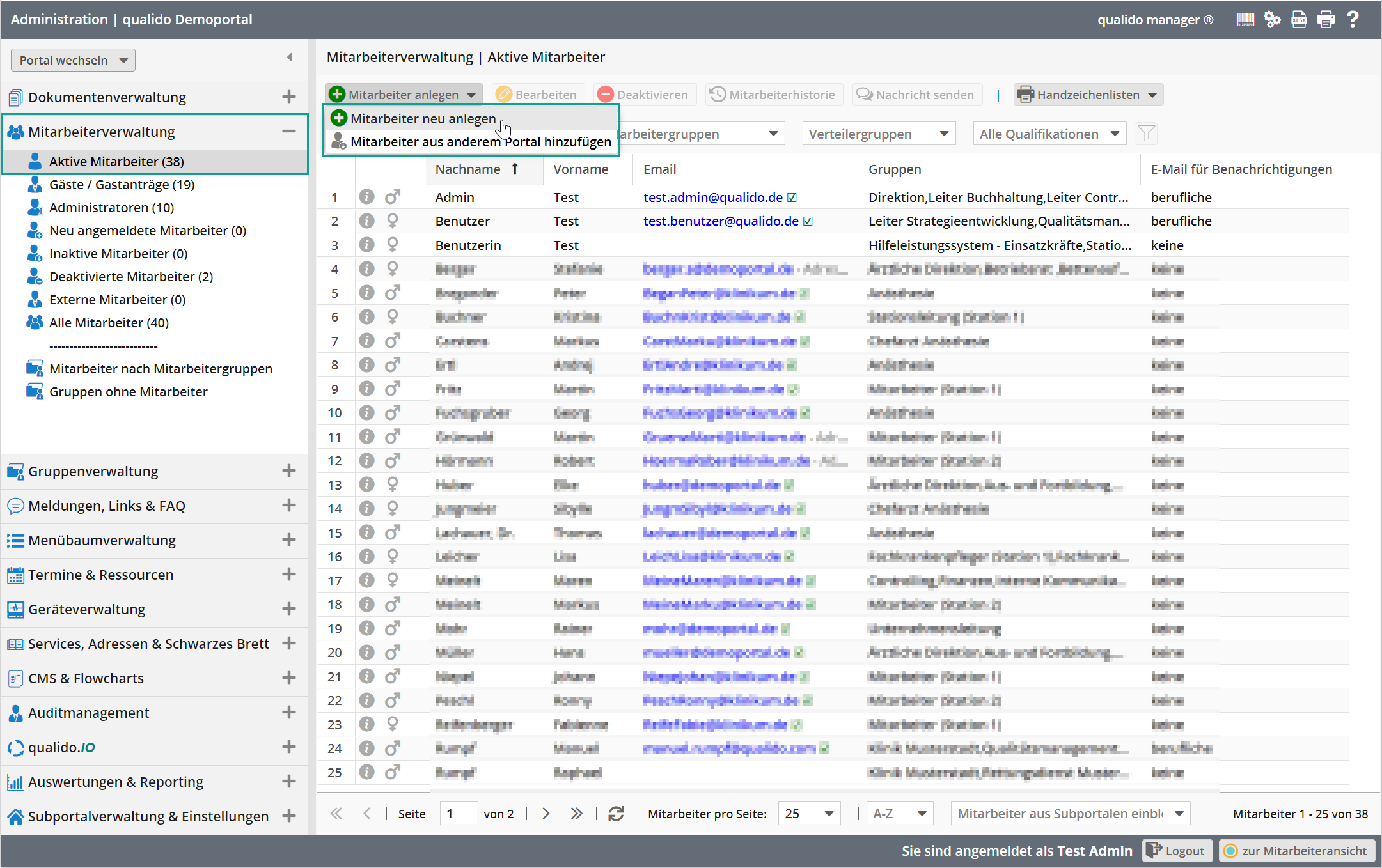Collapse sidebar with left arrow
This screenshot has width=1382, height=868.
point(290,58)
